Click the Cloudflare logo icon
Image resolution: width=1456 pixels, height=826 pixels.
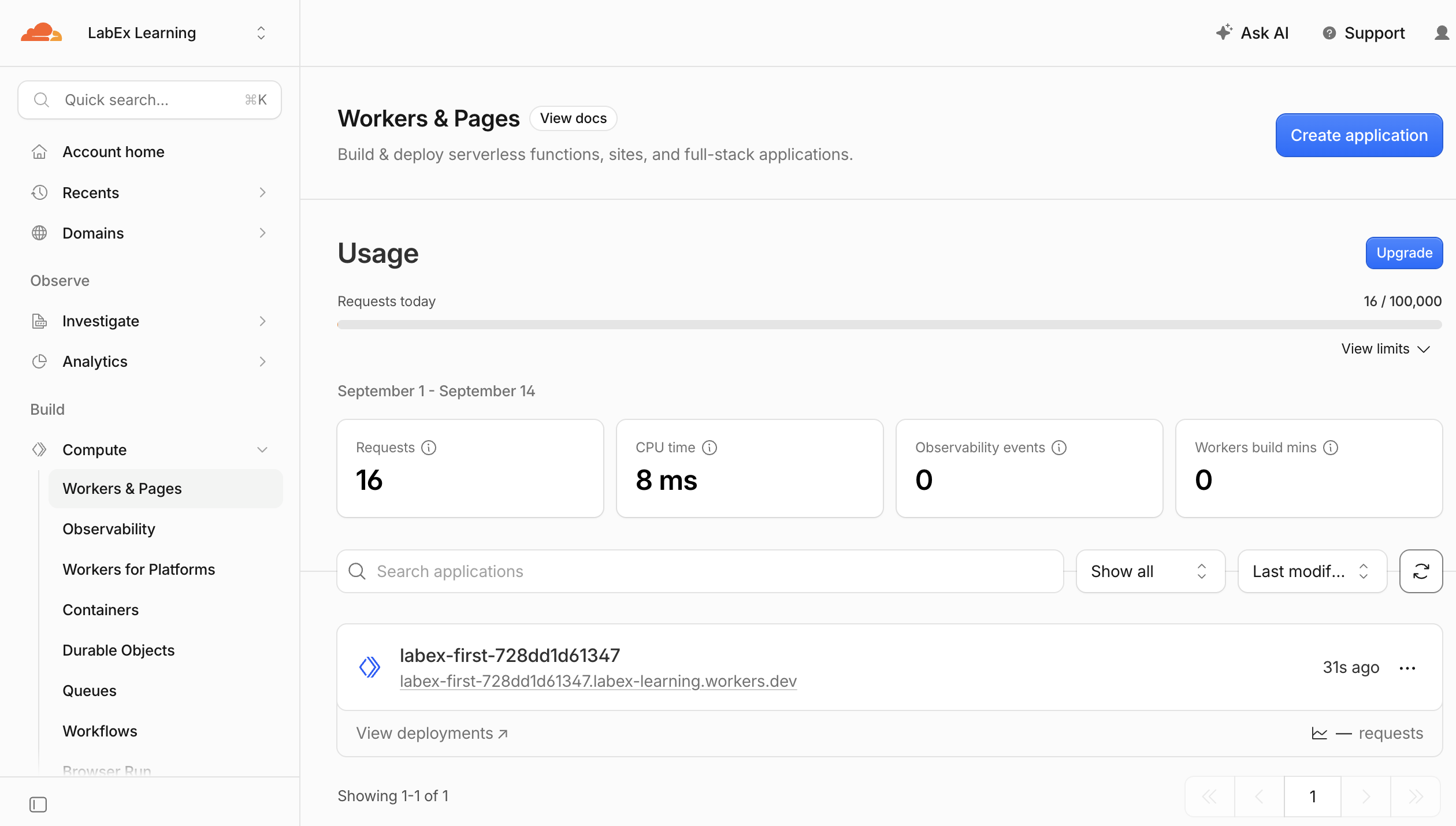[x=41, y=33]
